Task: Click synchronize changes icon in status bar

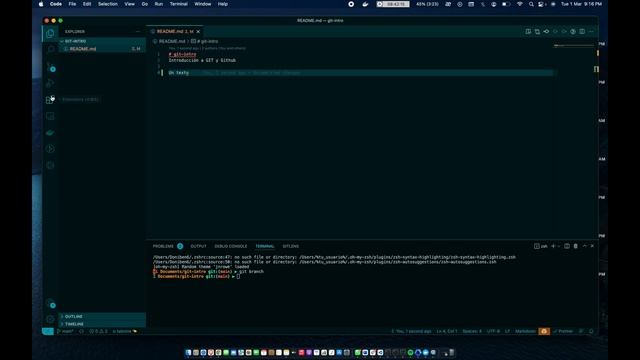Action: pos(81,331)
